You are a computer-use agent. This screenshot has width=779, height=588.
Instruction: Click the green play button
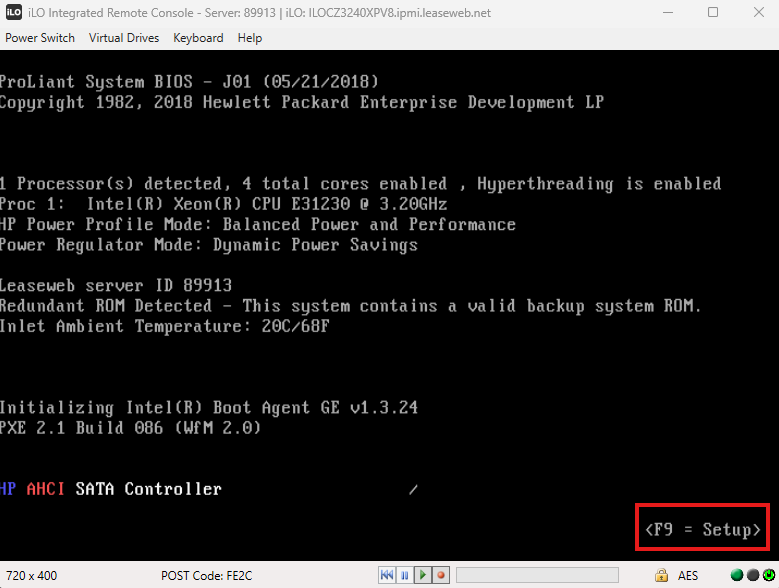(422, 575)
